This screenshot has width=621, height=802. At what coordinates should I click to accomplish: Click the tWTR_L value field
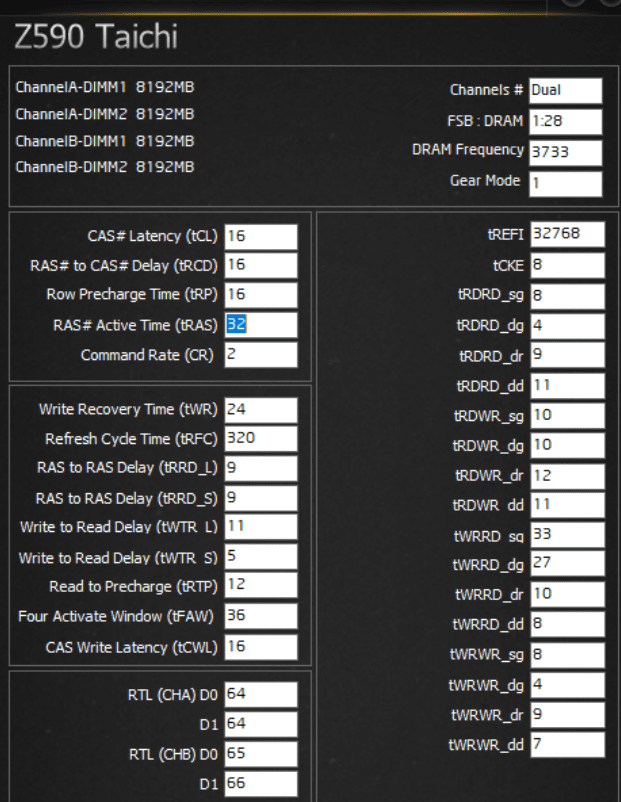(x=261, y=527)
